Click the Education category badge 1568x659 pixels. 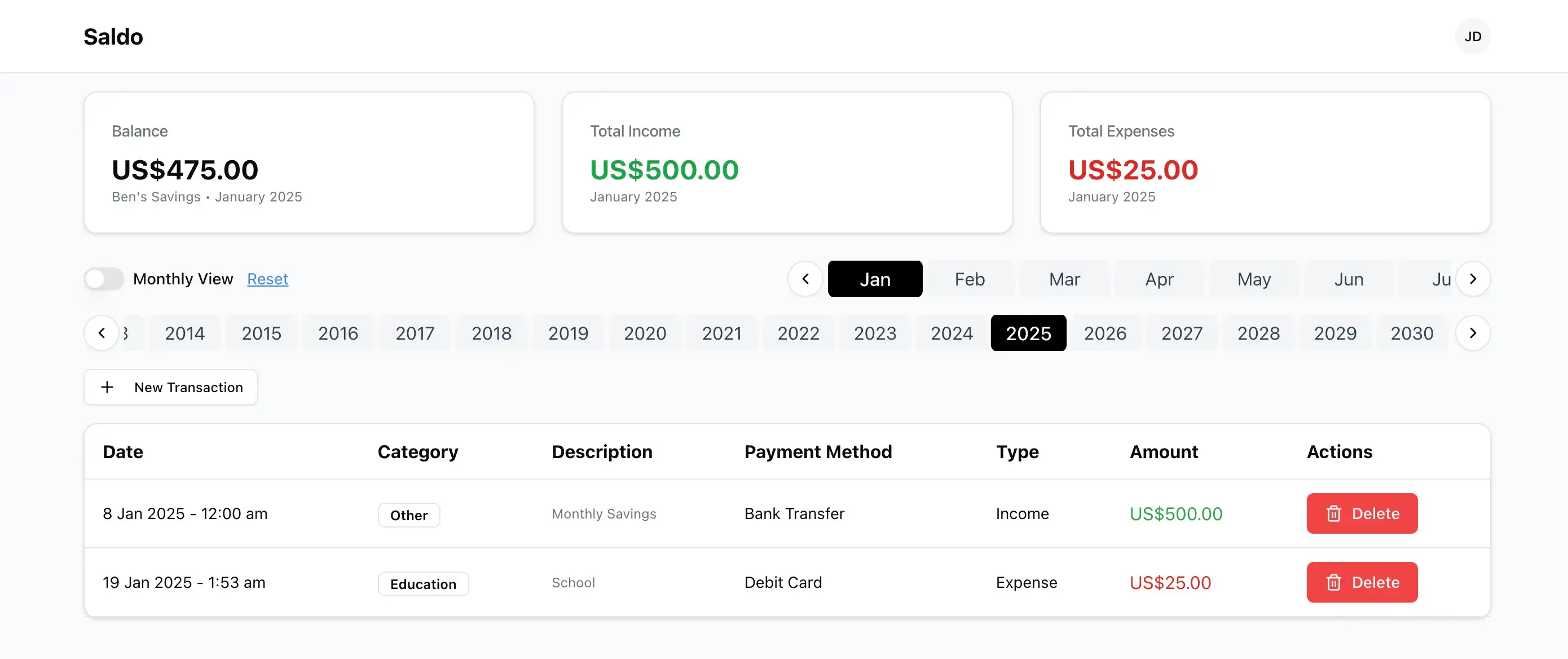(423, 583)
